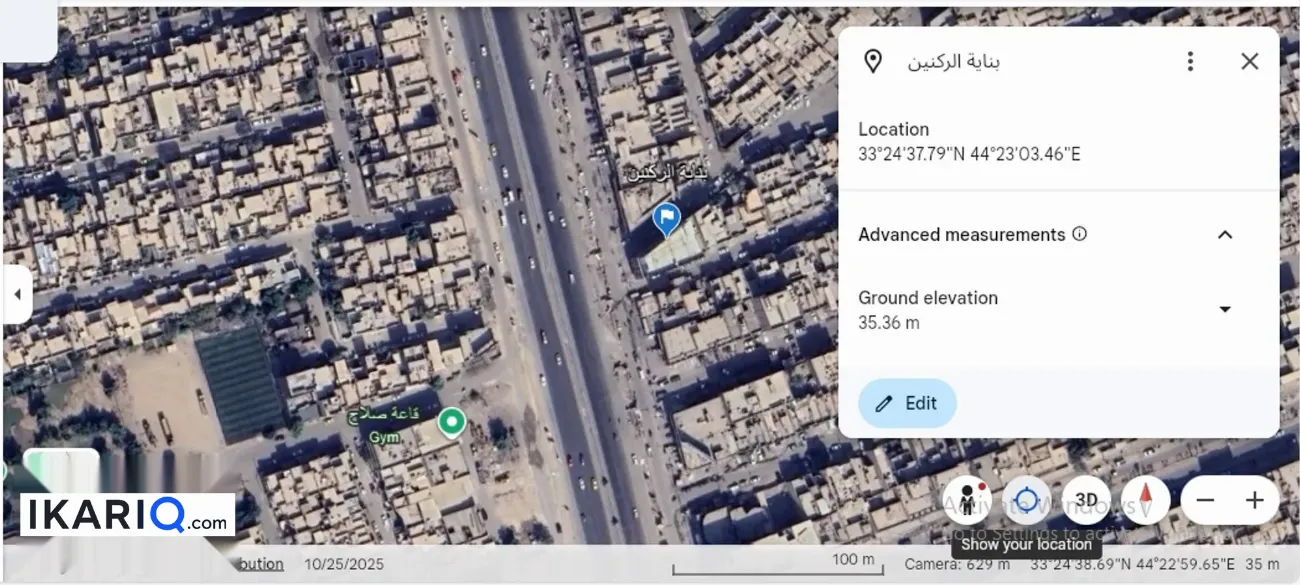
Task: Click Show your location target button
Action: 1026,500
